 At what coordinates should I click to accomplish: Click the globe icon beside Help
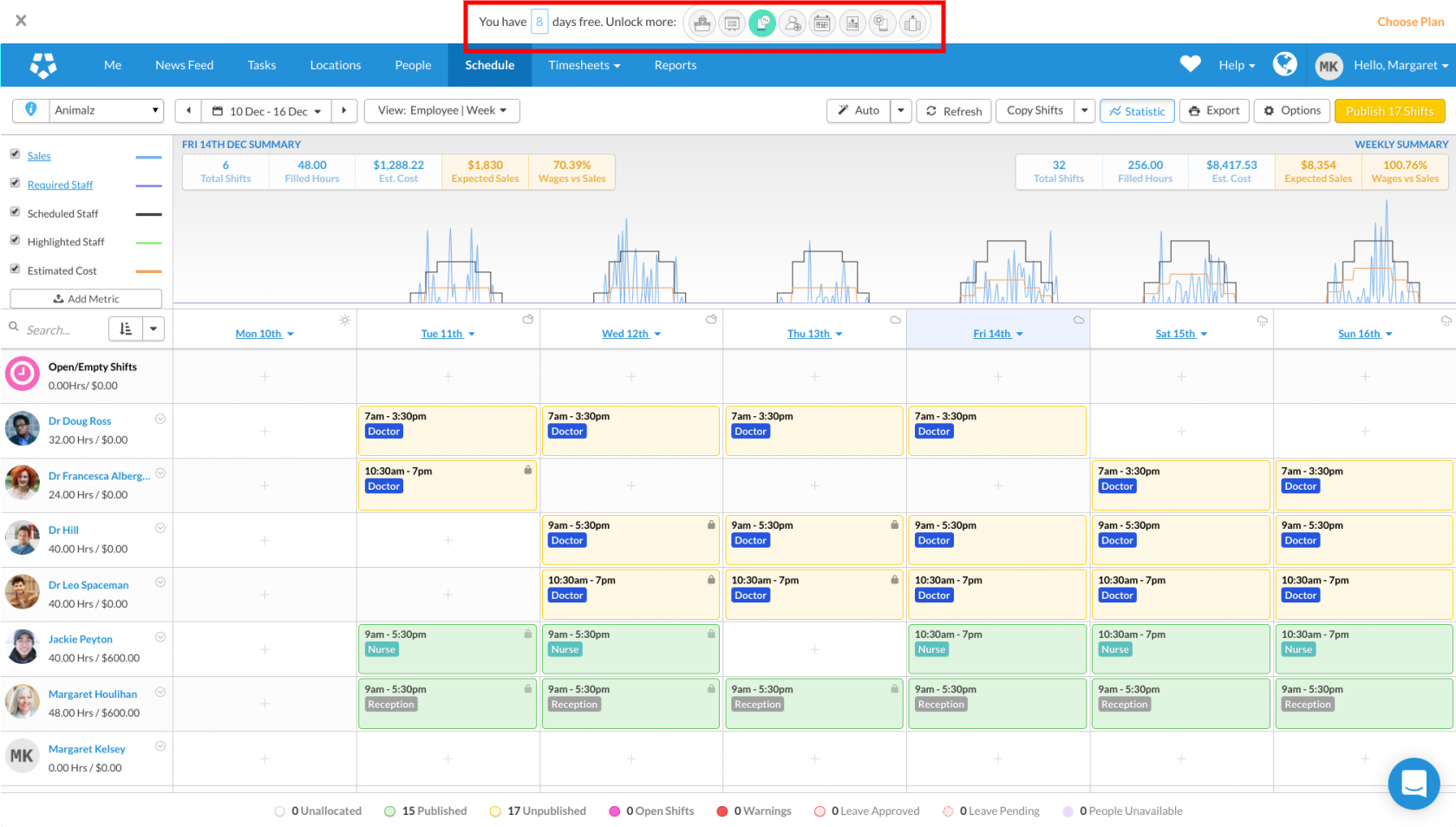pos(1284,64)
